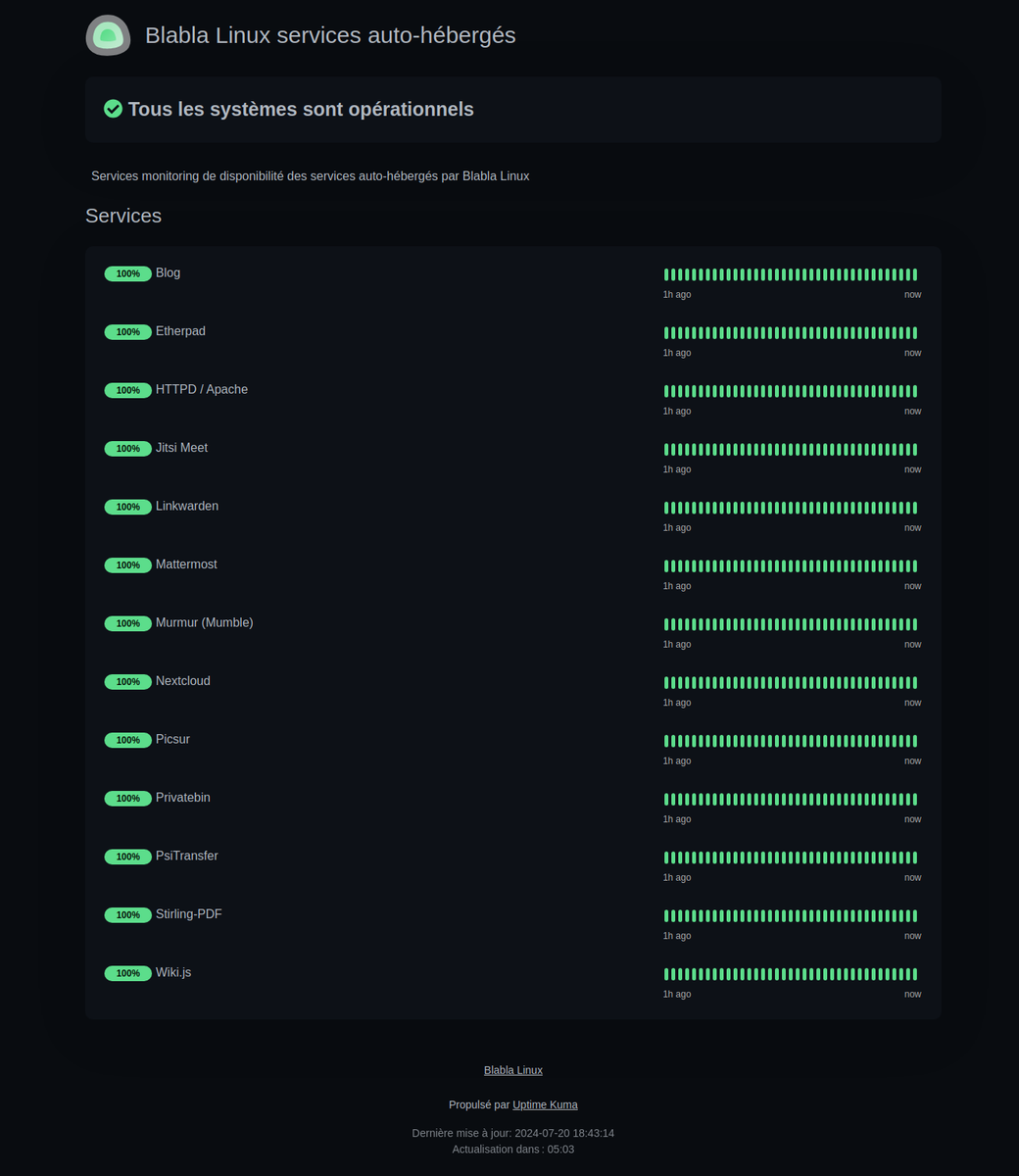Click the Services section heading
The image size is (1019, 1176).
tap(123, 216)
